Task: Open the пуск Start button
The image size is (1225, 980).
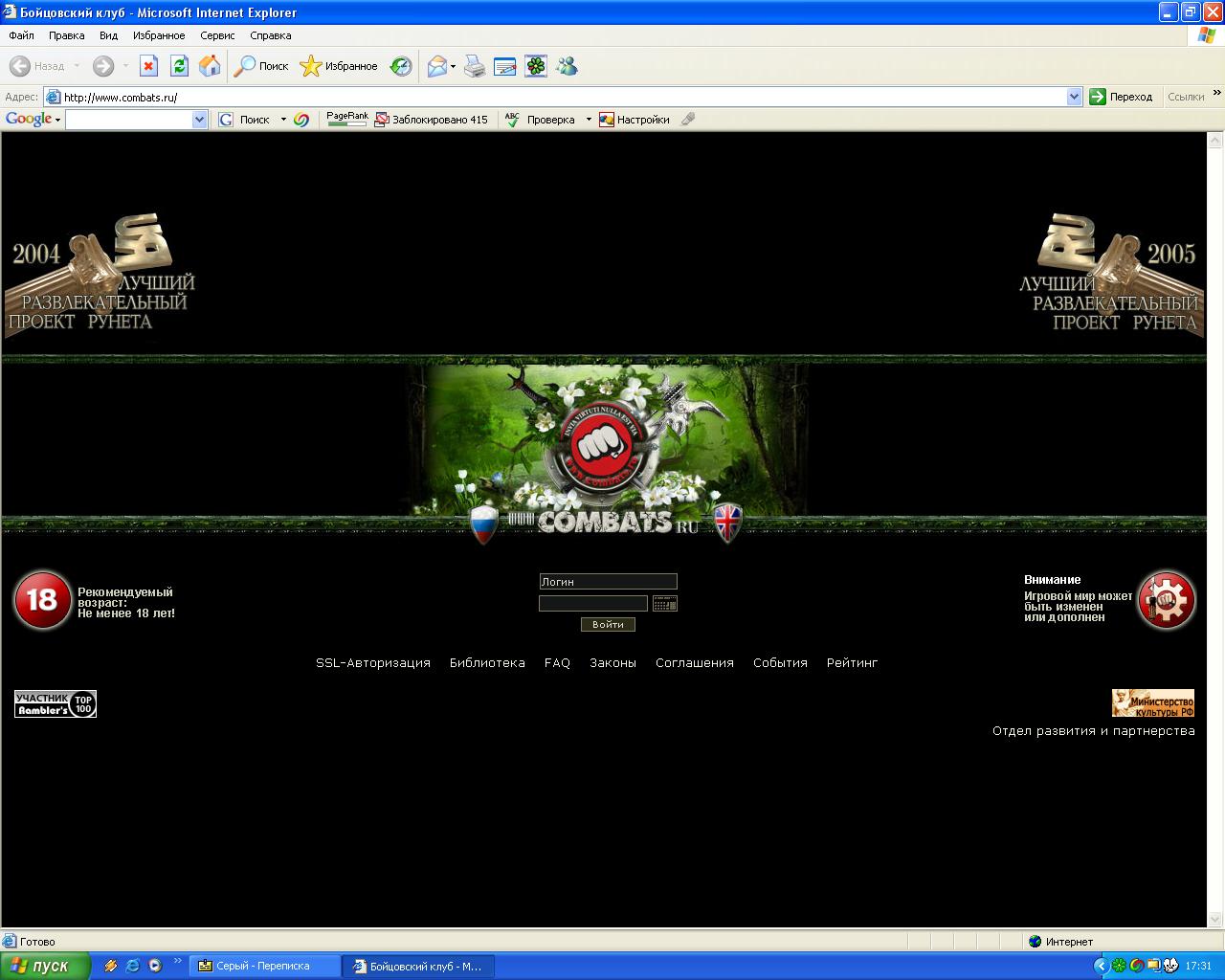Action: coord(45,966)
